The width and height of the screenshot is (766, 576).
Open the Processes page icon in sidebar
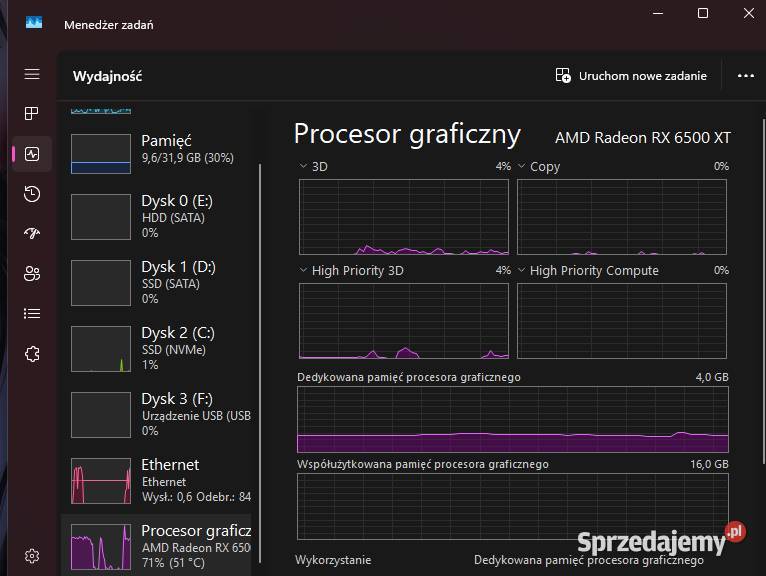pyautogui.click(x=32, y=113)
